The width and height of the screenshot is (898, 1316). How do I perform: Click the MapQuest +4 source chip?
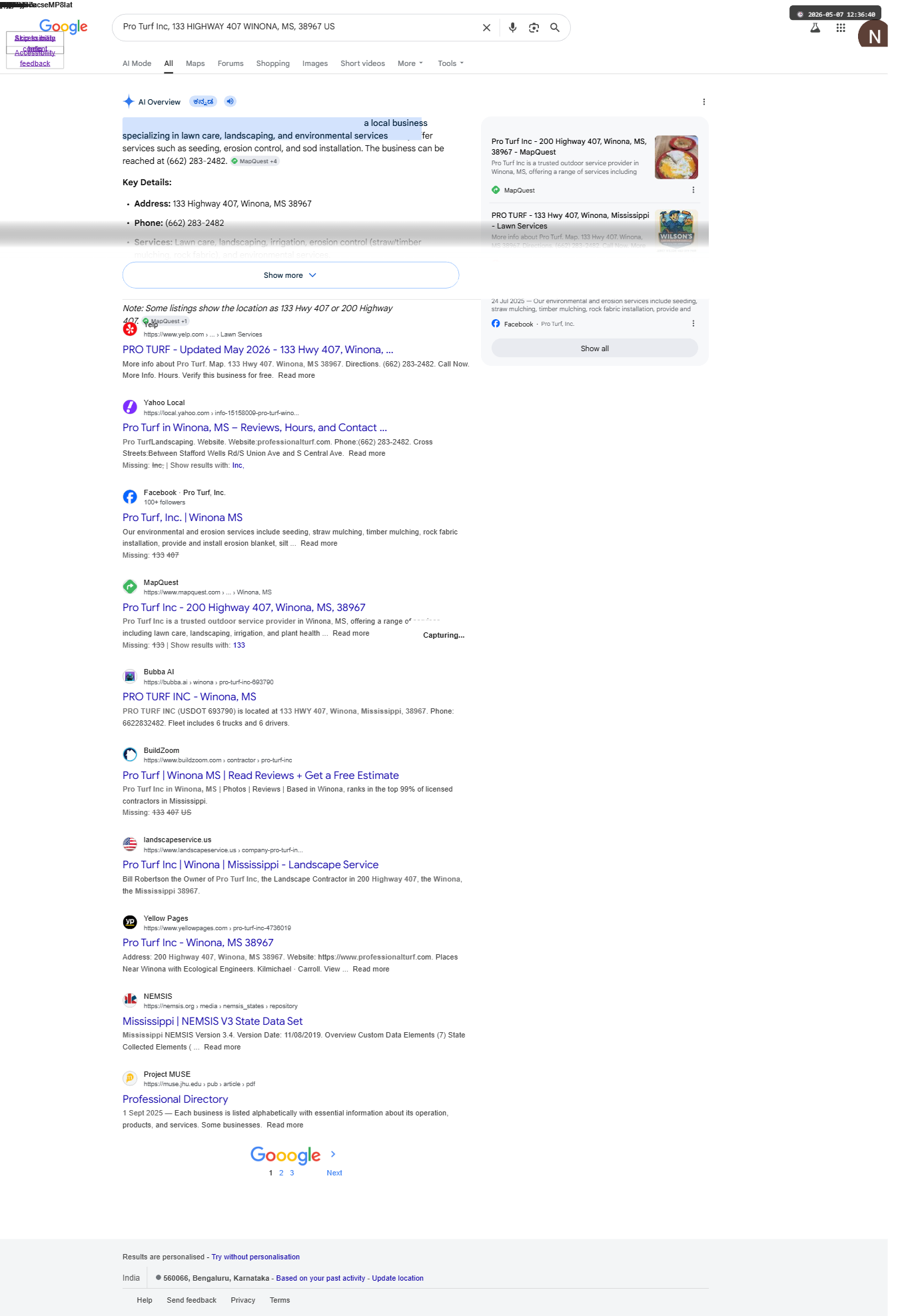tap(254, 161)
